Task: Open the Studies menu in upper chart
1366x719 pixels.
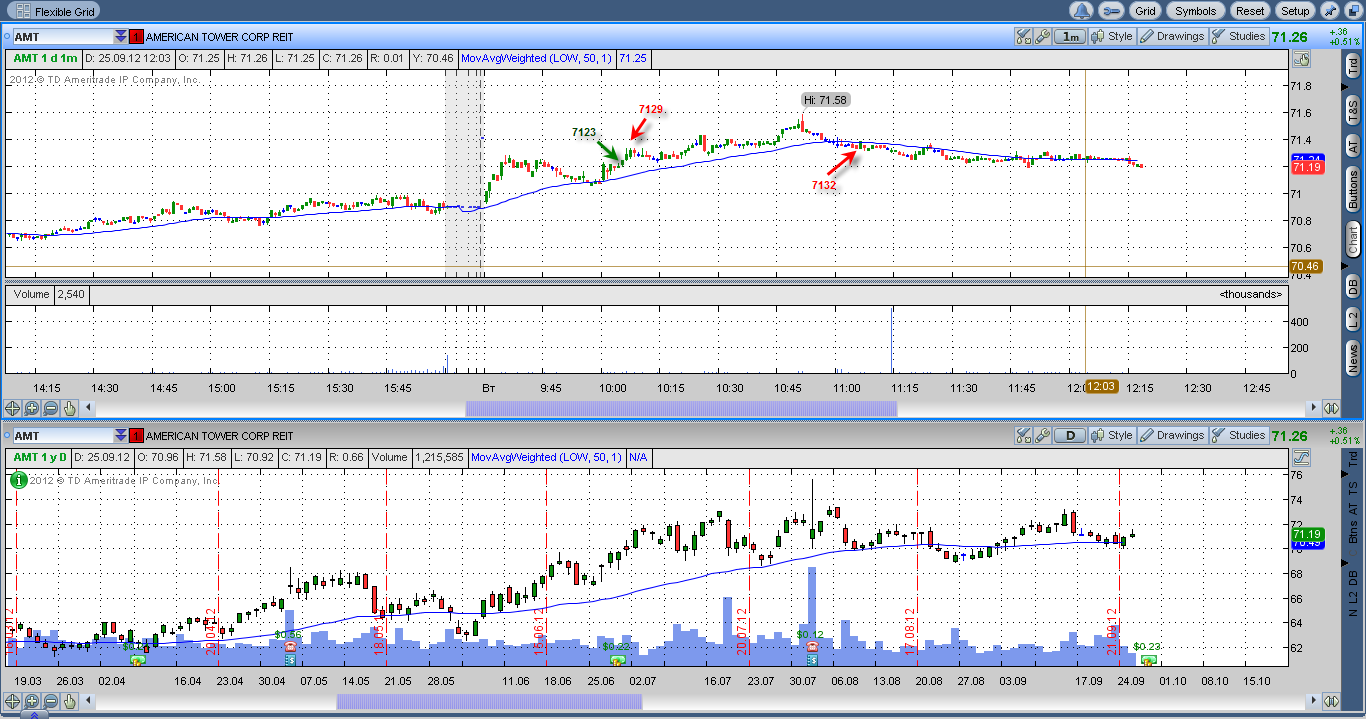Action: [x=1238, y=37]
